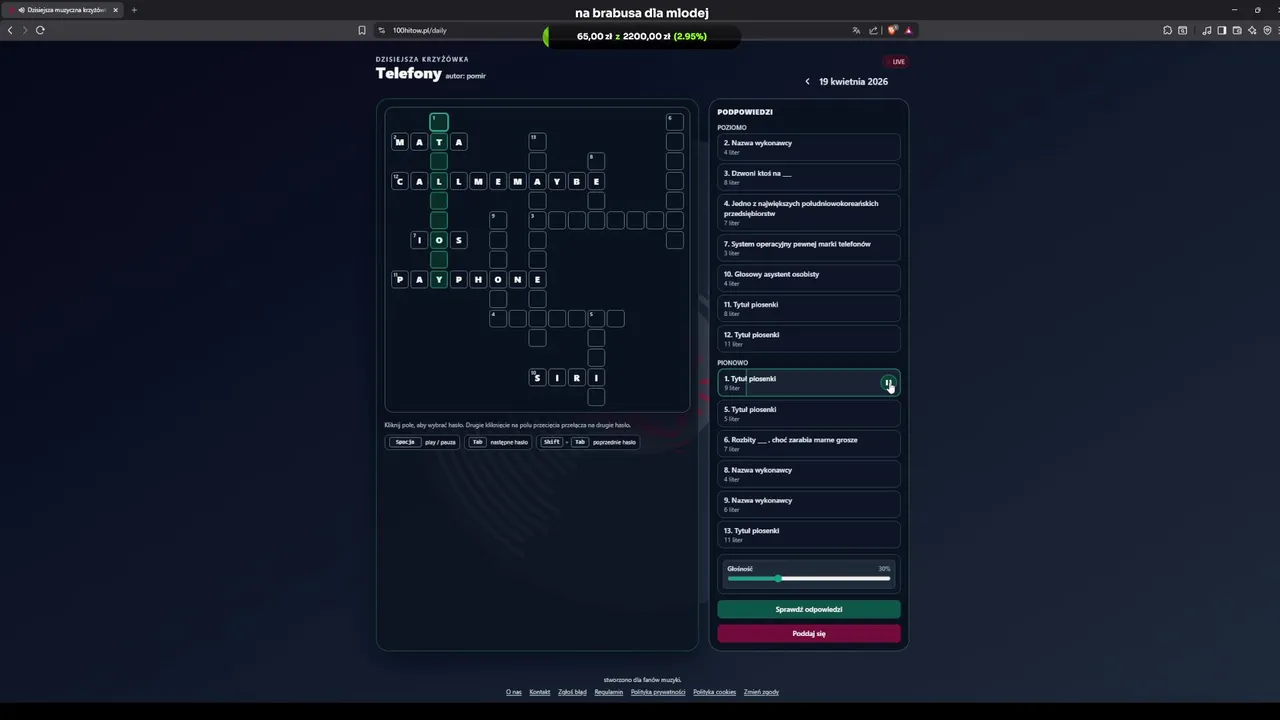The height and width of the screenshot is (720, 1280).
Task: Click the 19 kwietnia 2026 date label
Action: click(x=853, y=82)
